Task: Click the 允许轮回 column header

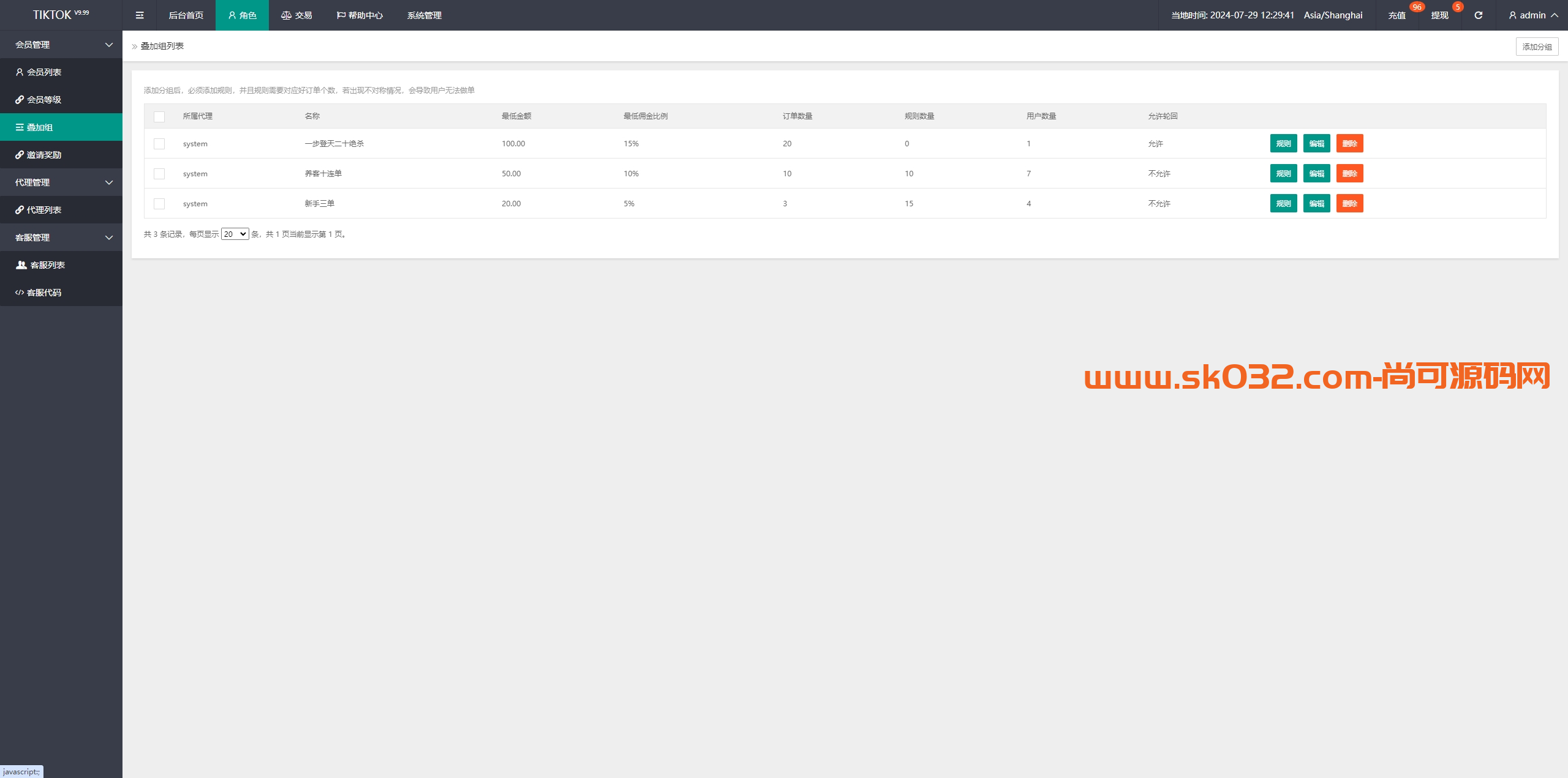Action: tap(1163, 116)
